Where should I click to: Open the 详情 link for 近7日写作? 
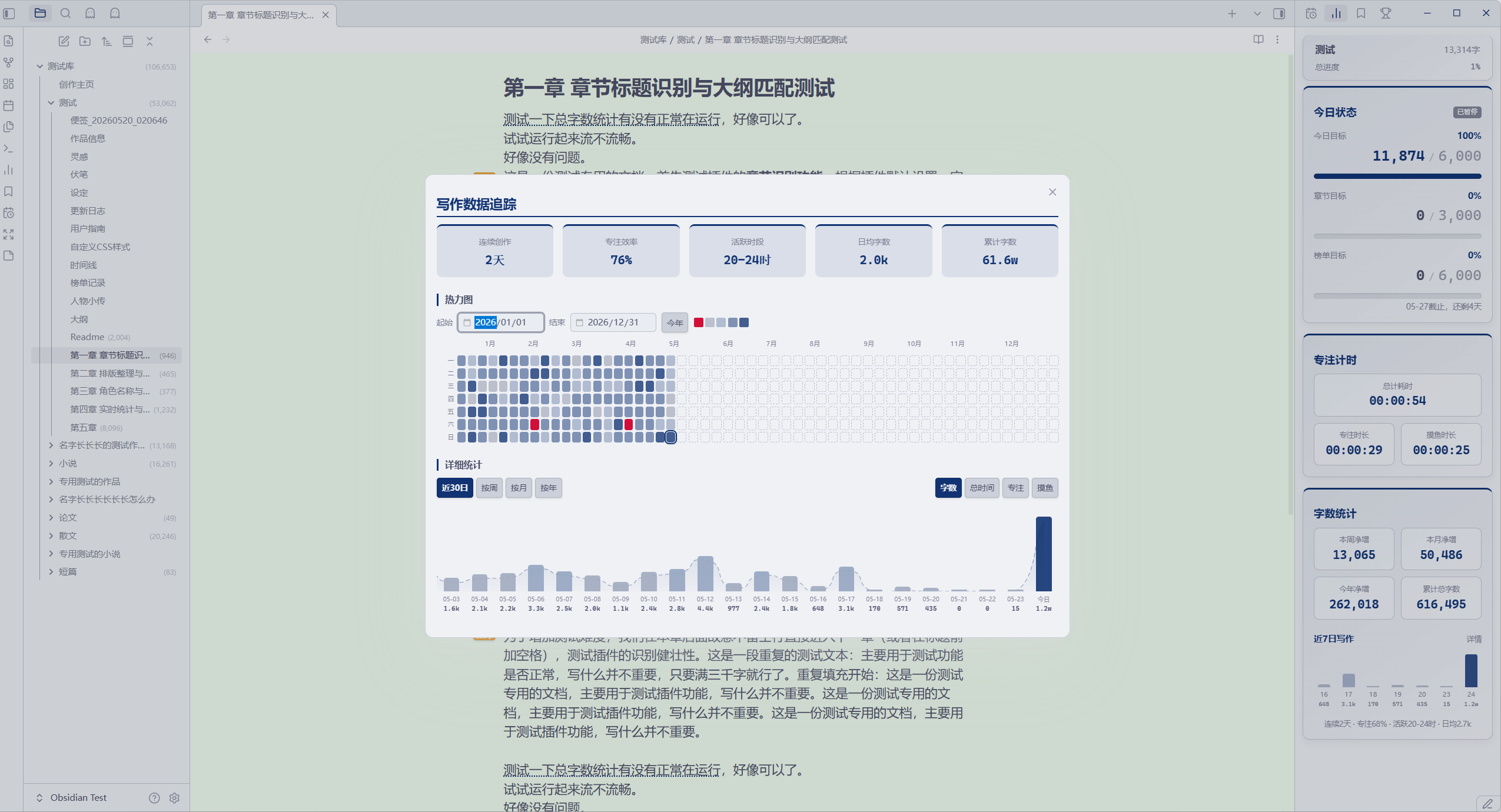pos(1474,639)
